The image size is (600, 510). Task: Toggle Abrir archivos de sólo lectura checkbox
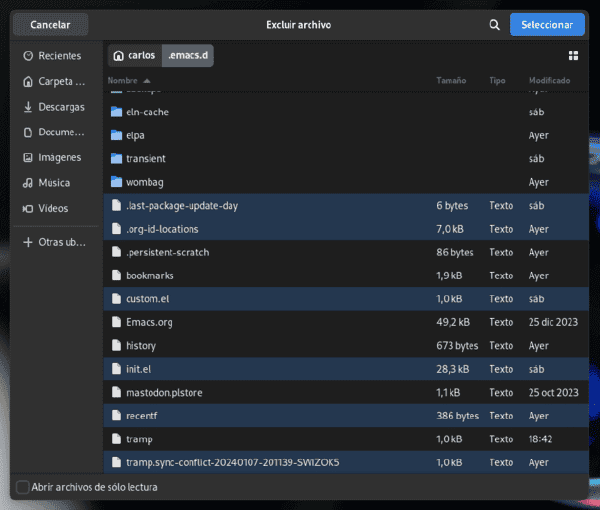[x=23, y=487]
